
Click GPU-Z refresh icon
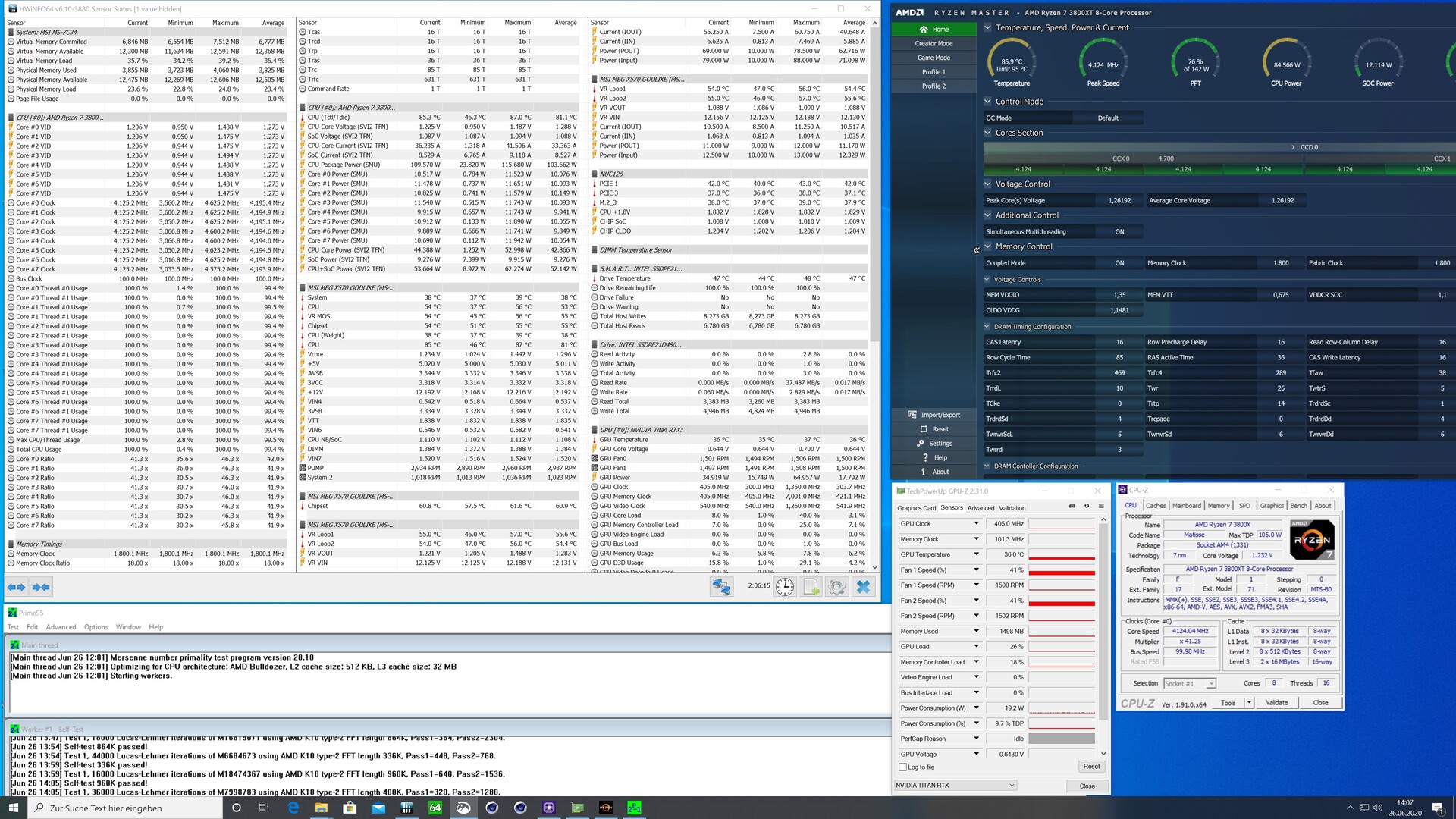pos(1087,507)
